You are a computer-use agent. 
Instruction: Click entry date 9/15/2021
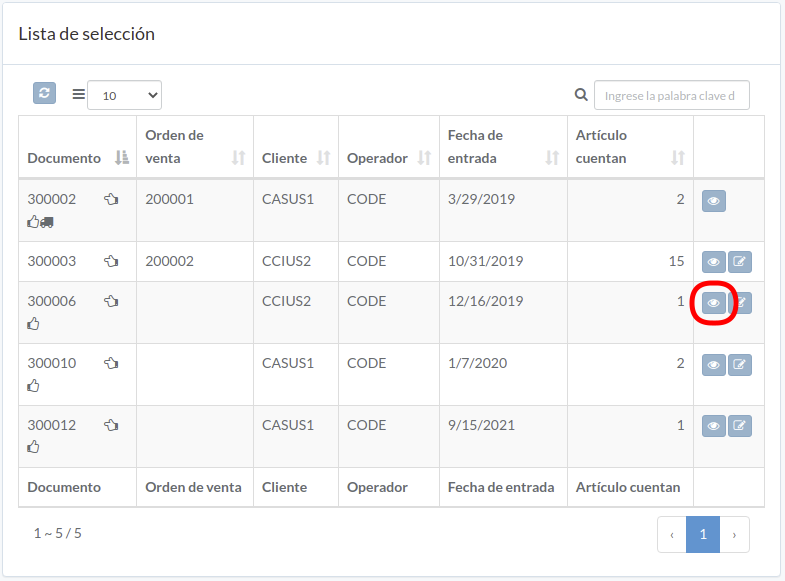pyautogui.click(x=481, y=425)
